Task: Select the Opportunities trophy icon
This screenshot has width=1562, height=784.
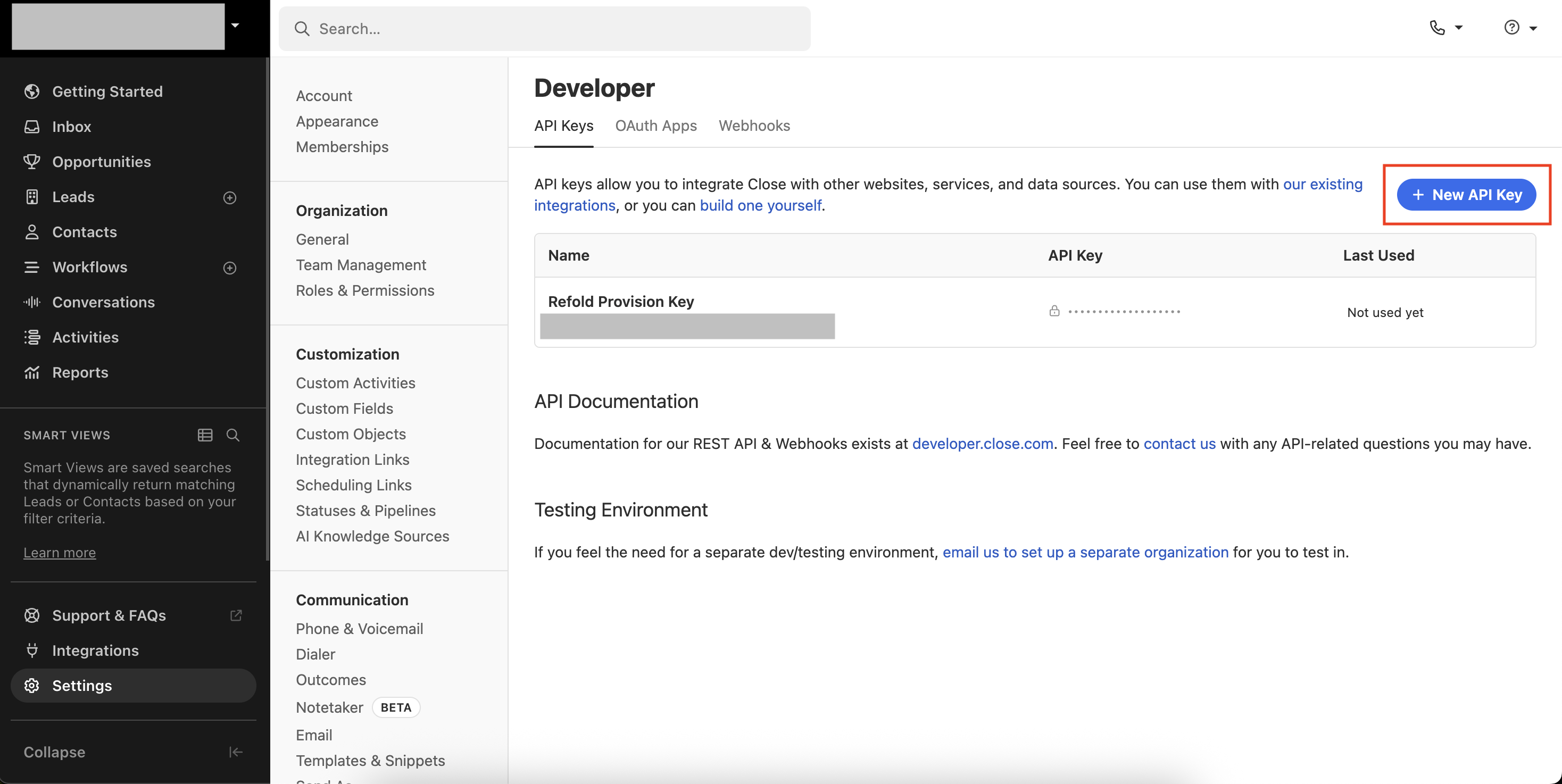Action: coord(31,161)
